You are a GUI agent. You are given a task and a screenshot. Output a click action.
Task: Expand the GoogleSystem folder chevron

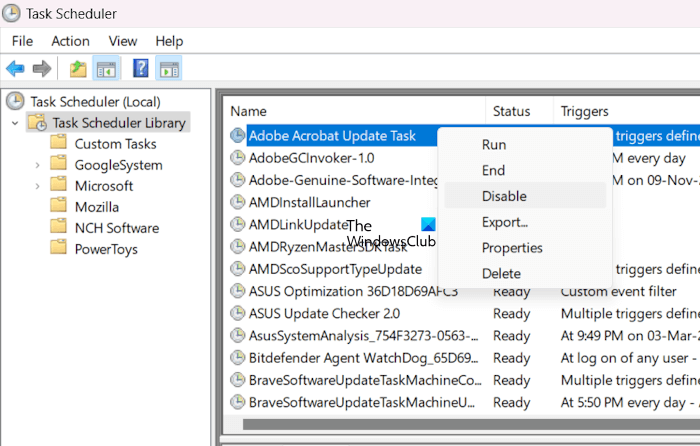click(x=38, y=165)
